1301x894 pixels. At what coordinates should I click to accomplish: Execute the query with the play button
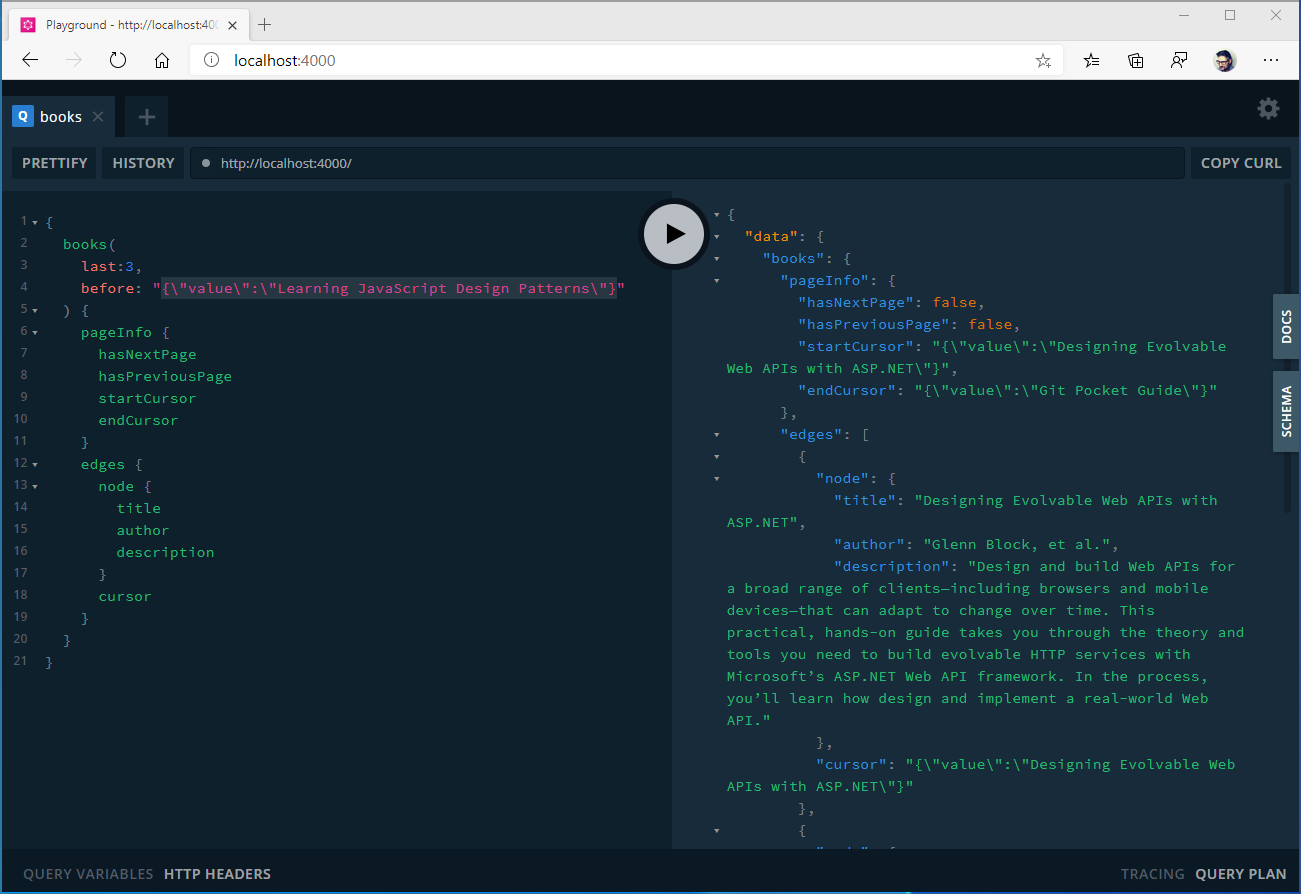(673, 233)
